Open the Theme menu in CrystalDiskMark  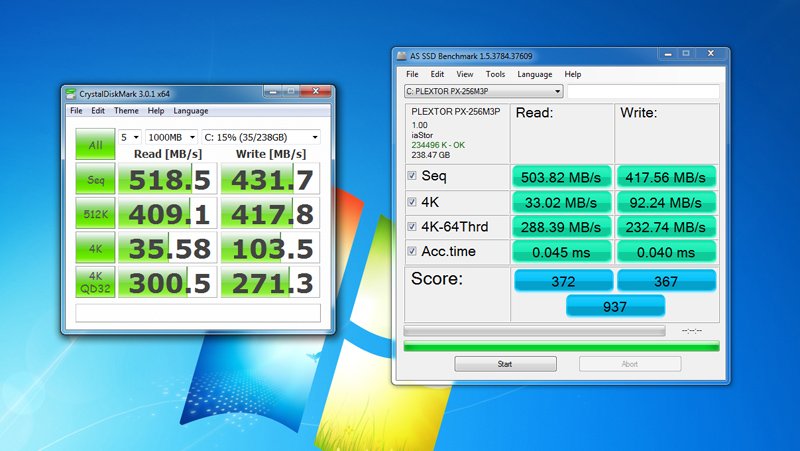point(126,111)
